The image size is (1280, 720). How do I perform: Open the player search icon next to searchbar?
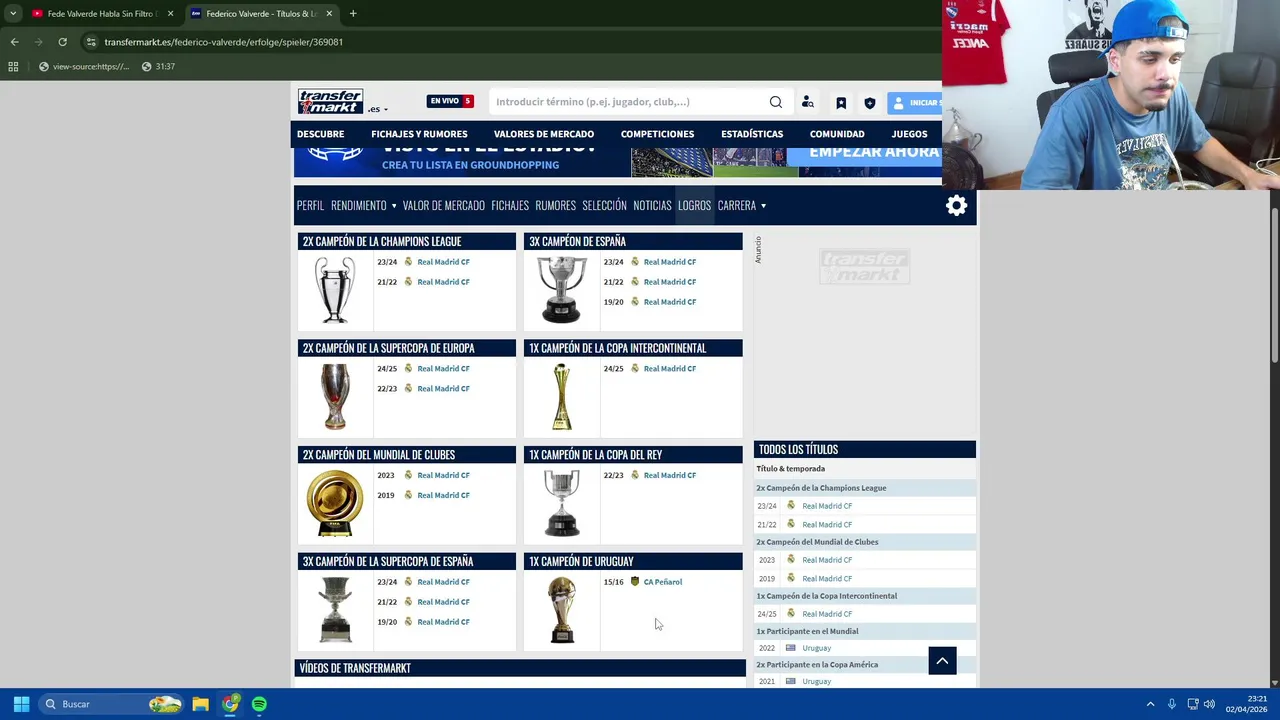point(808,102)
